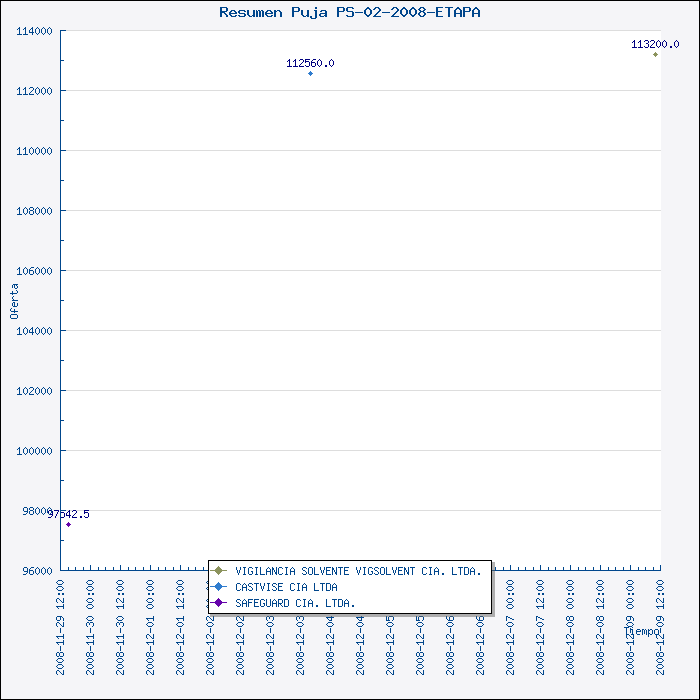
Task: Select the SAFEGUARD CIA. LTDA. legend label
Action: [295, 603]
